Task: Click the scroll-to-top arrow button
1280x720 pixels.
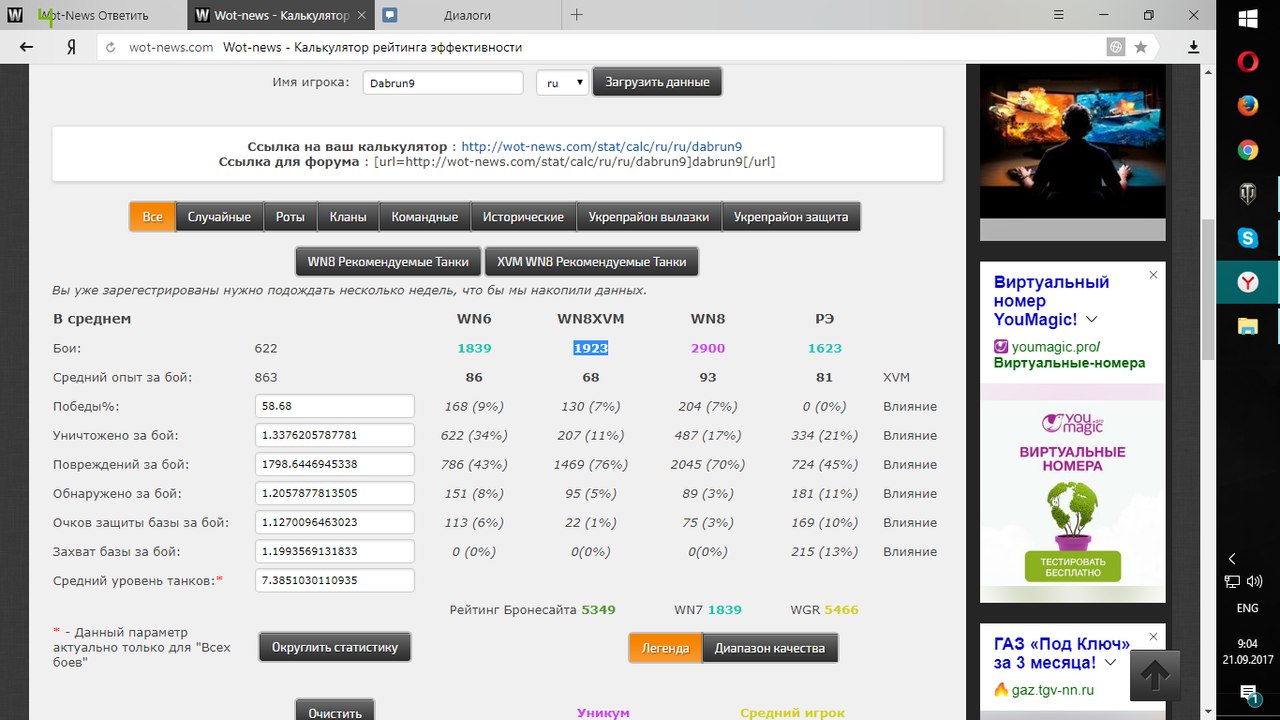Action: (x=1155, y=676)
